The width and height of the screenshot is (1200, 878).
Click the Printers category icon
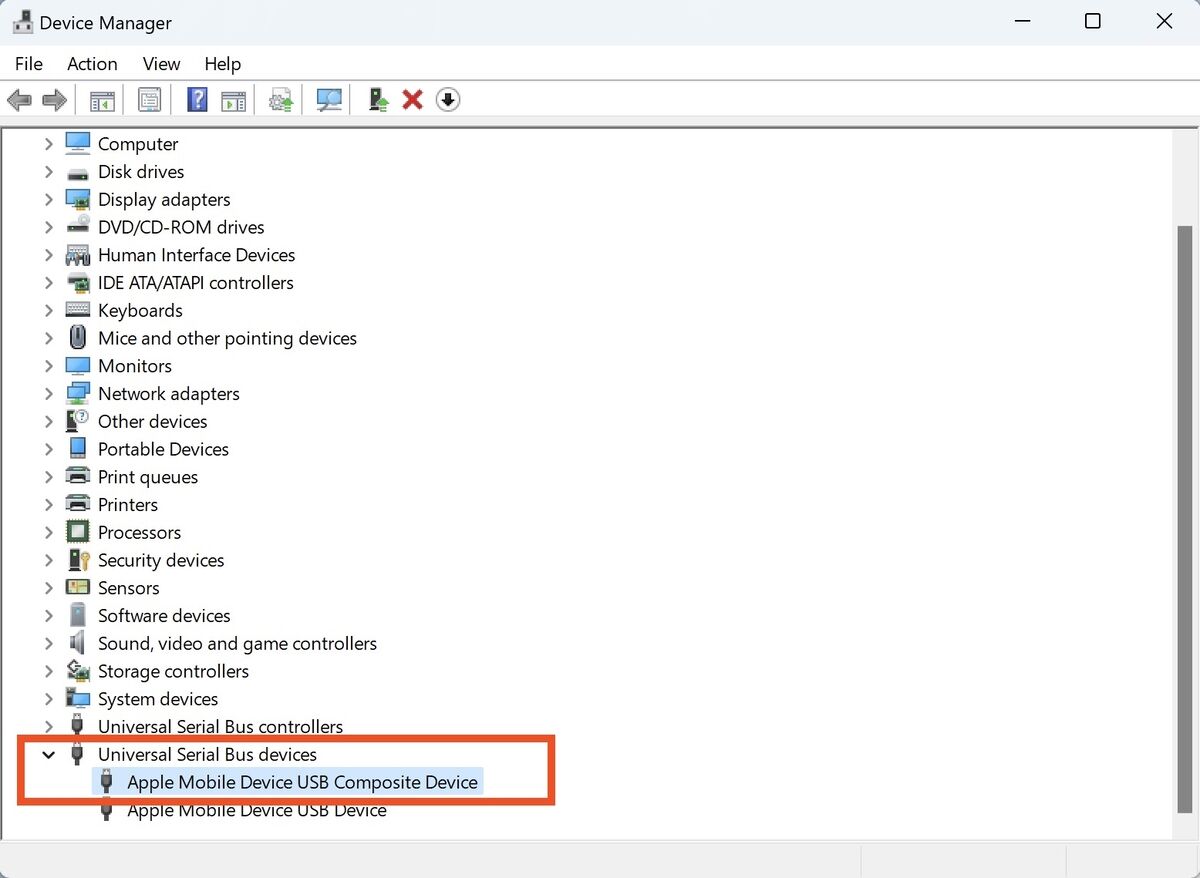[77, 504]
